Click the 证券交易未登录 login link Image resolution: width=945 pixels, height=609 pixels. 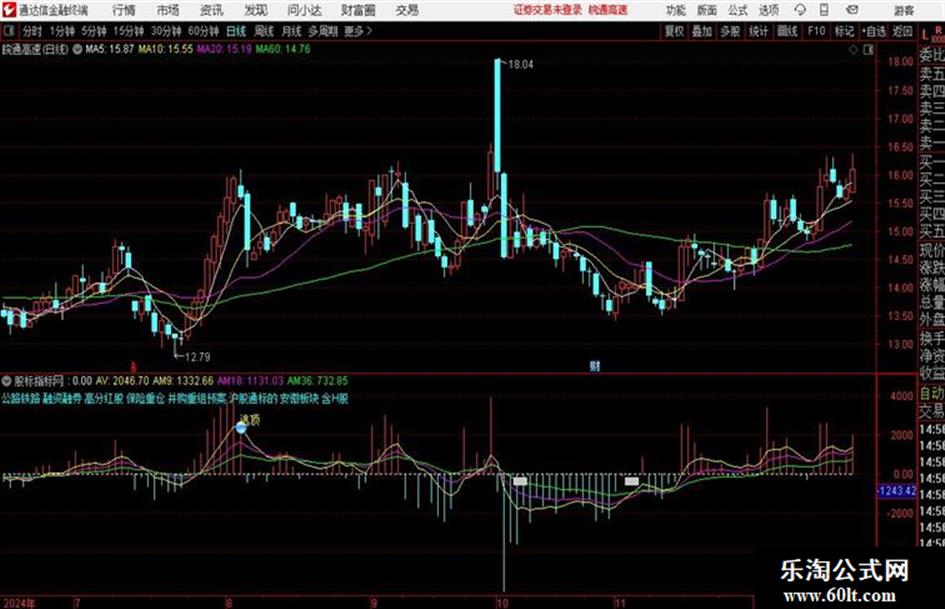[x=547, y=10]
